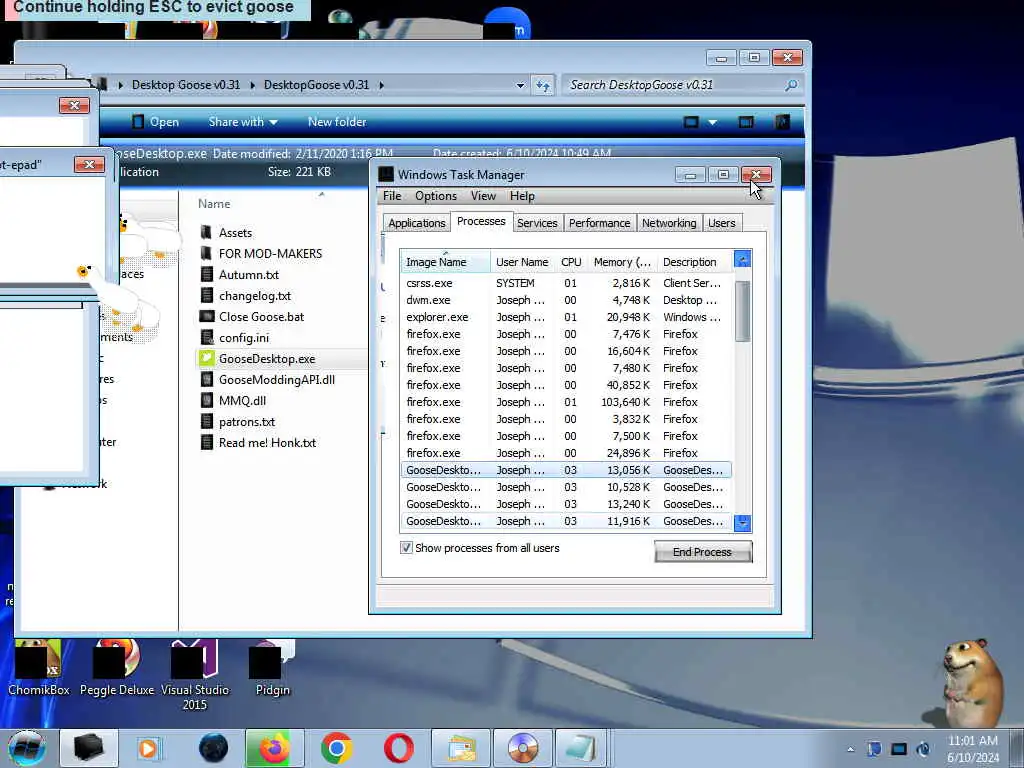Click the End Process button
Viewport: 1024px width, 768px height.
tap(703, 552)
